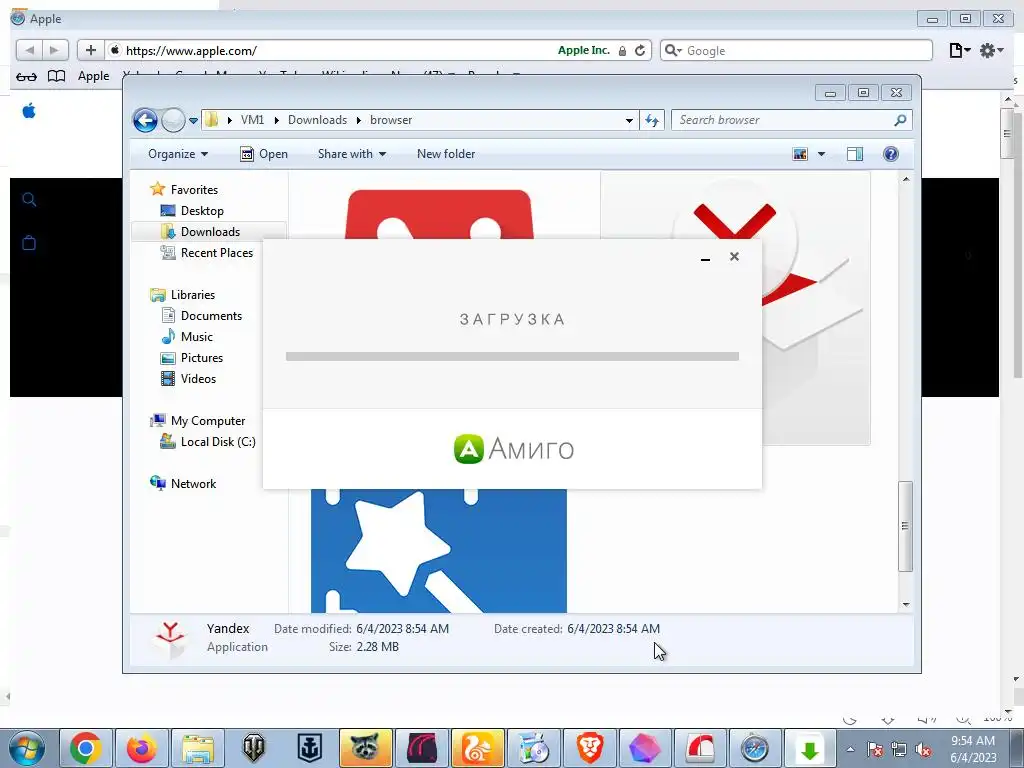Select Local Disk (C:)
Viewport: 1024px width, 768px height.
(x=217, y=442)
